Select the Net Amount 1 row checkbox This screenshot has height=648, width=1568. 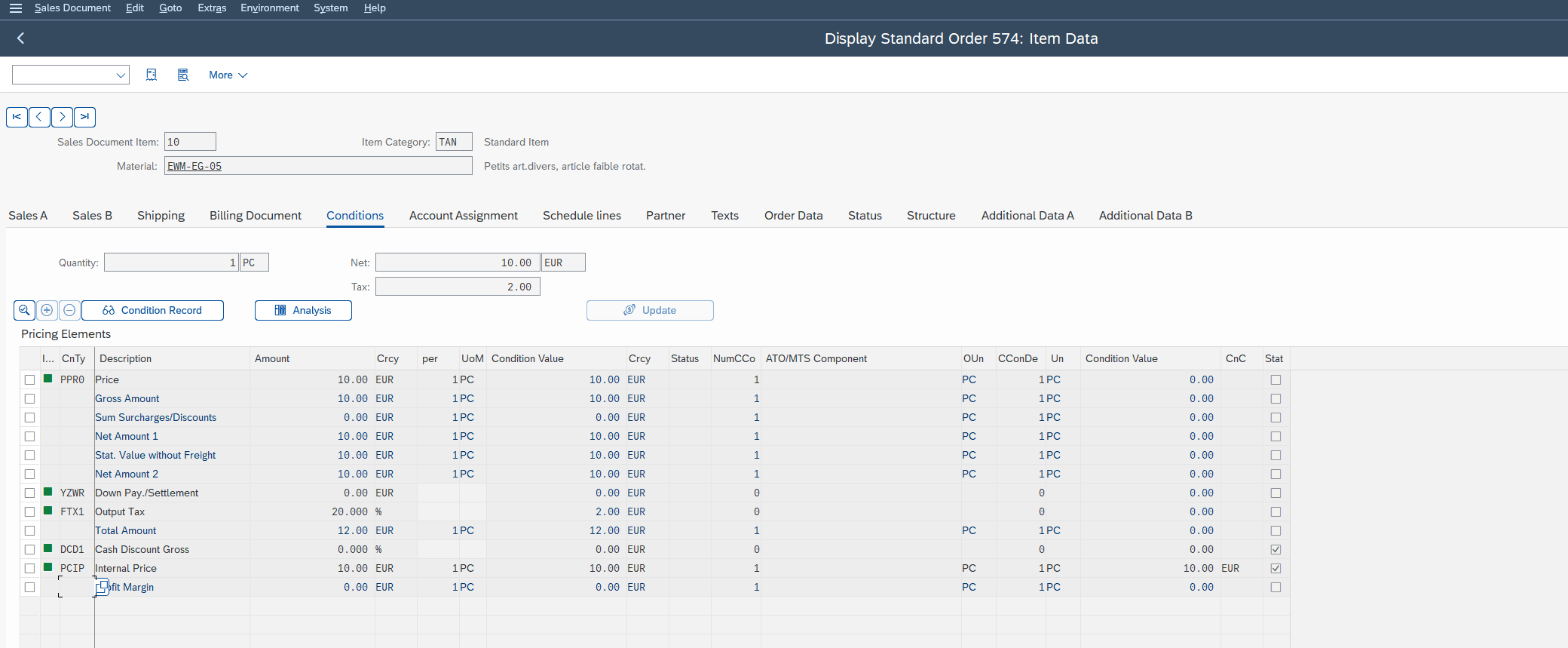[x=30, y=436]
